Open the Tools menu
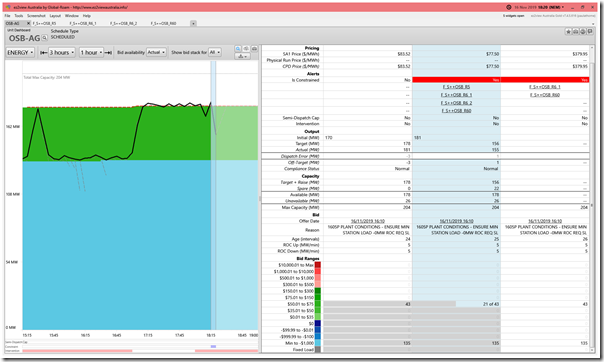The height and width of the screenshot is (362, 604). [x=18, y=16]
